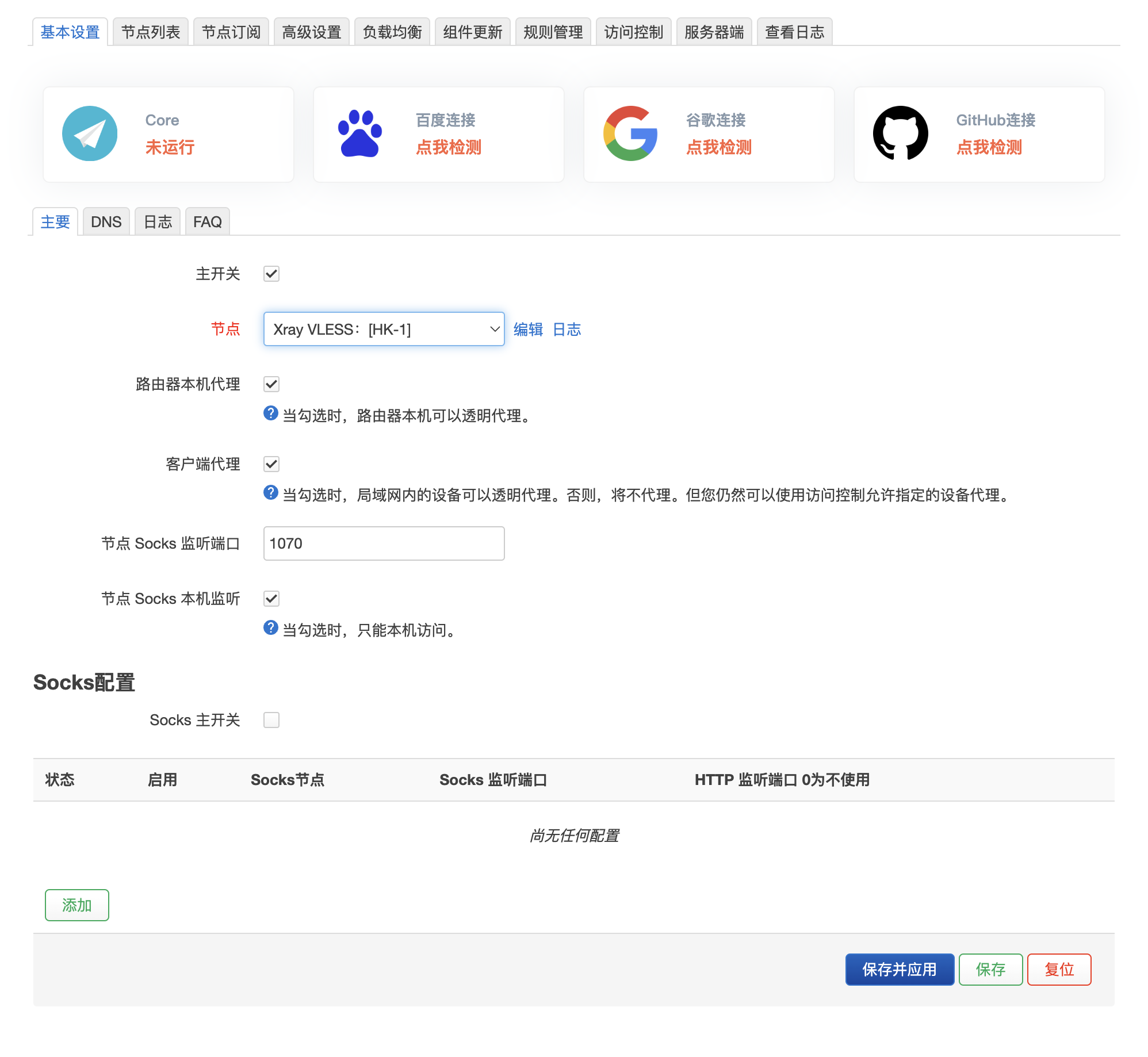
Task: Click the 复位 reset button
Action: tap(1059, 970)
